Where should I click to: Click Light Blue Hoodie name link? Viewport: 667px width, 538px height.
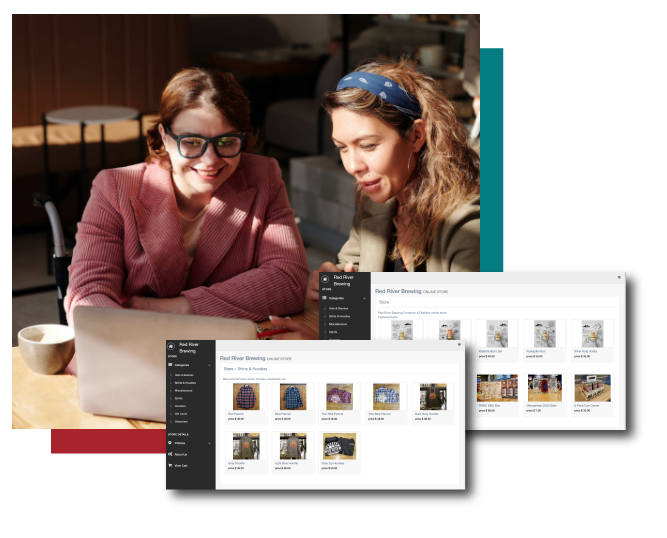point(286,463)
